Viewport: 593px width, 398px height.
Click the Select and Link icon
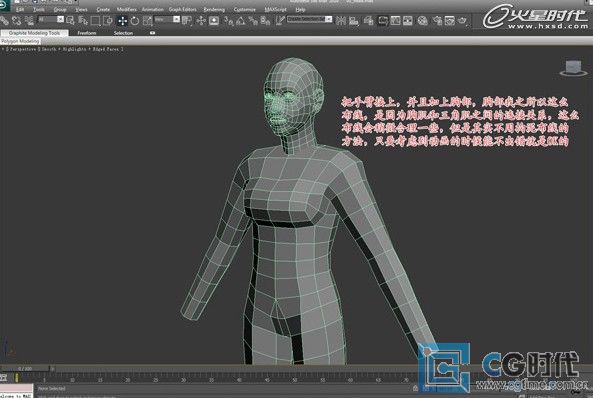(x=4, y=20)
